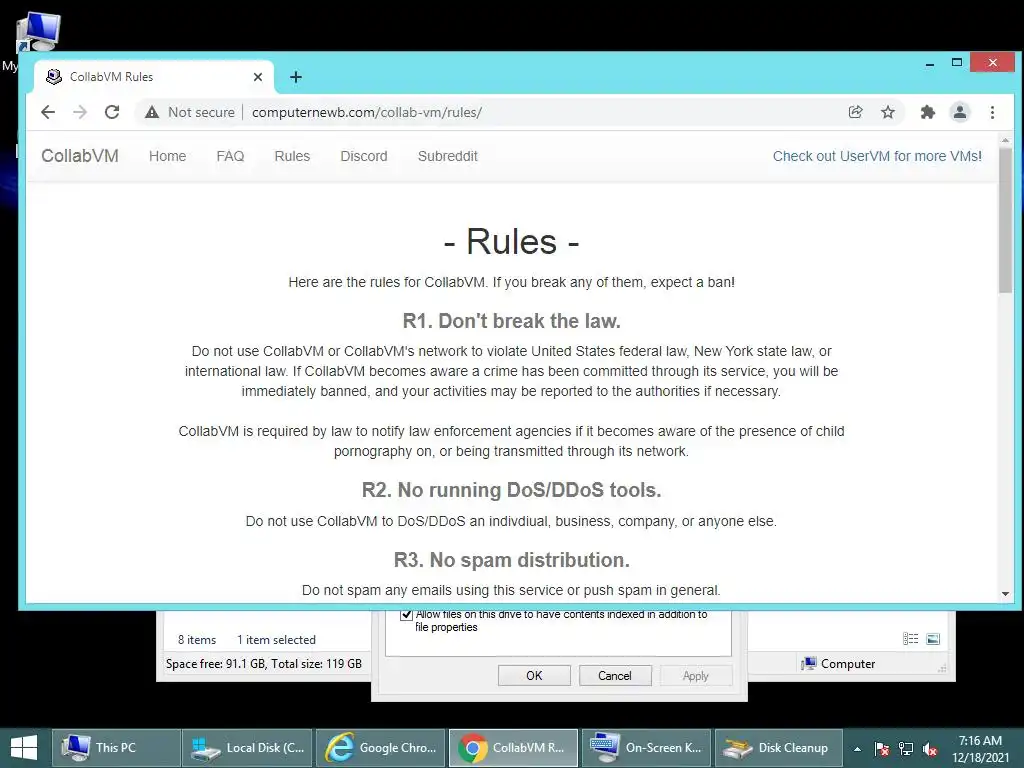Click the address bar URL
This screenshot has width=1024, height=768.
pyautogui.click(x=367, y=112)
